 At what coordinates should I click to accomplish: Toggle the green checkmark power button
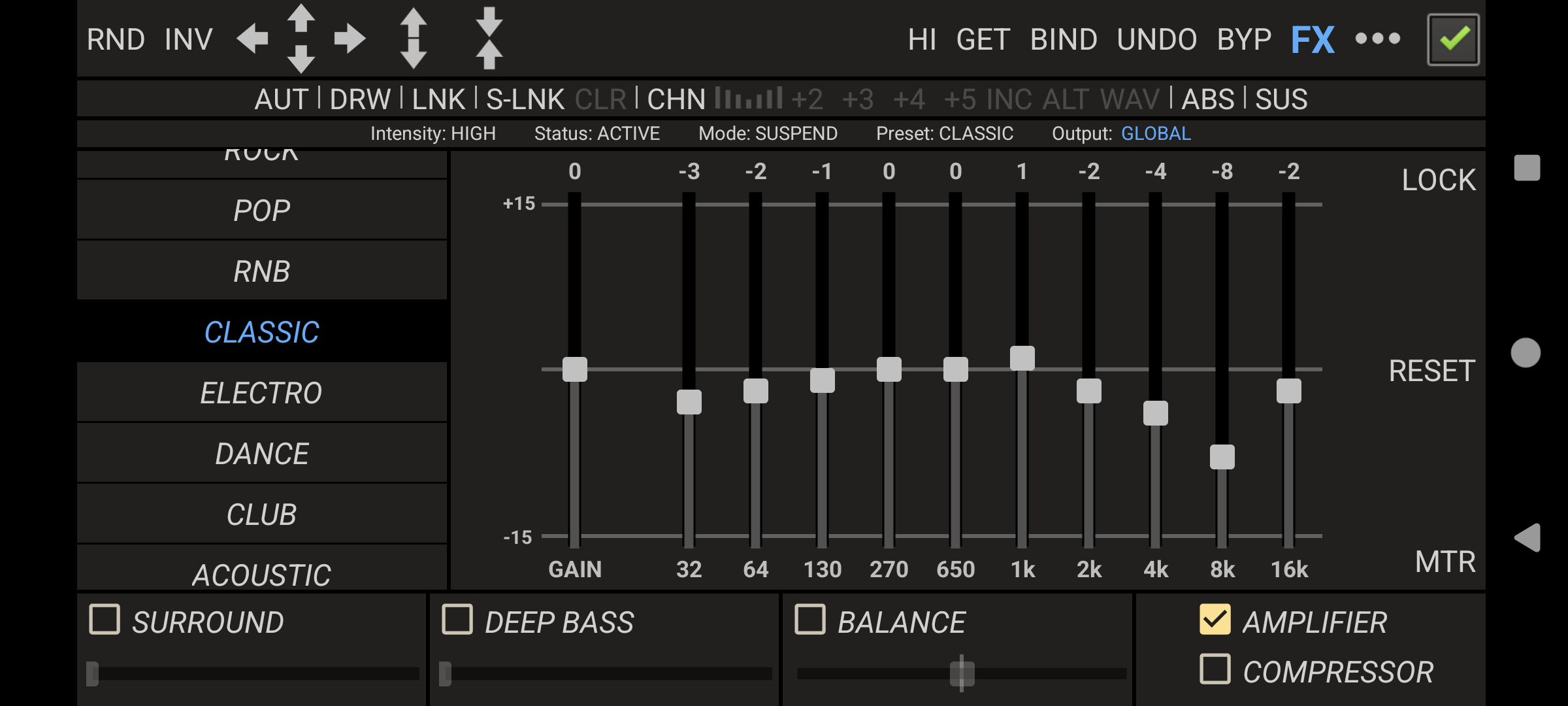coord(1453,39)
